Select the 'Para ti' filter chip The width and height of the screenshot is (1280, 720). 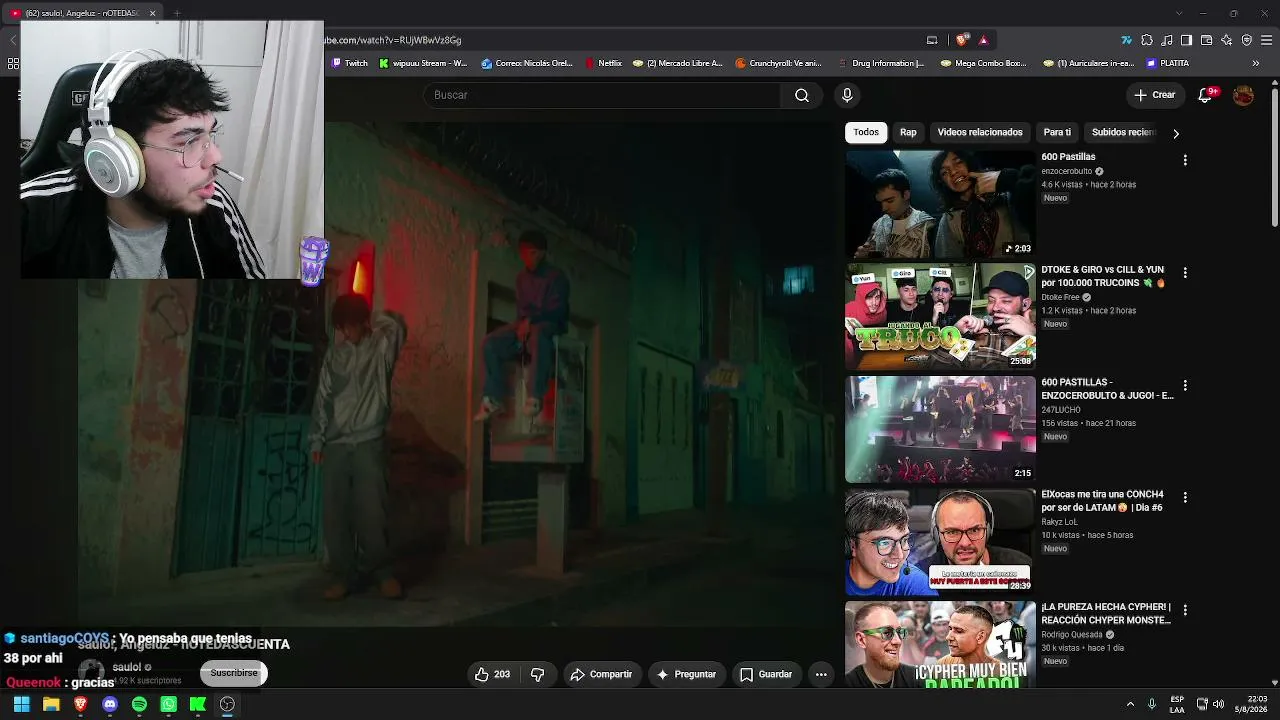(x=1057, y=132)
